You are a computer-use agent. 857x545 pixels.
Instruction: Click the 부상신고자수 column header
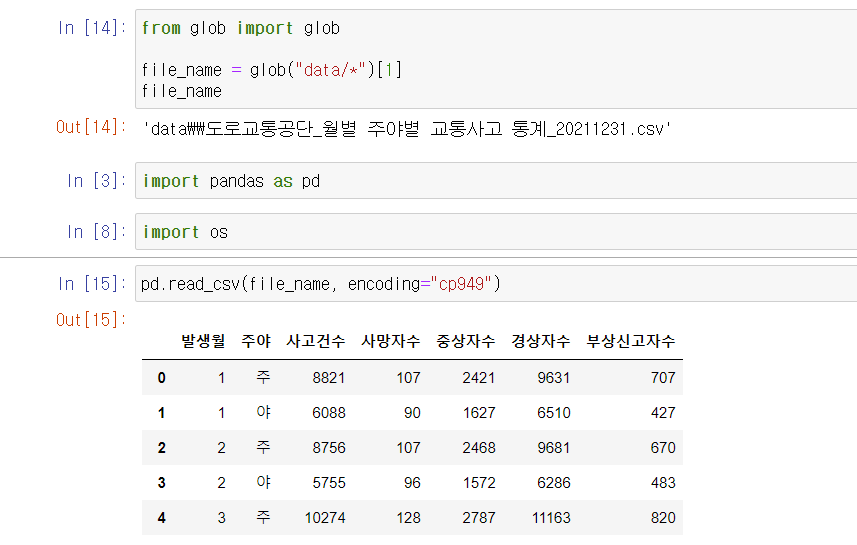coord(631,341)
